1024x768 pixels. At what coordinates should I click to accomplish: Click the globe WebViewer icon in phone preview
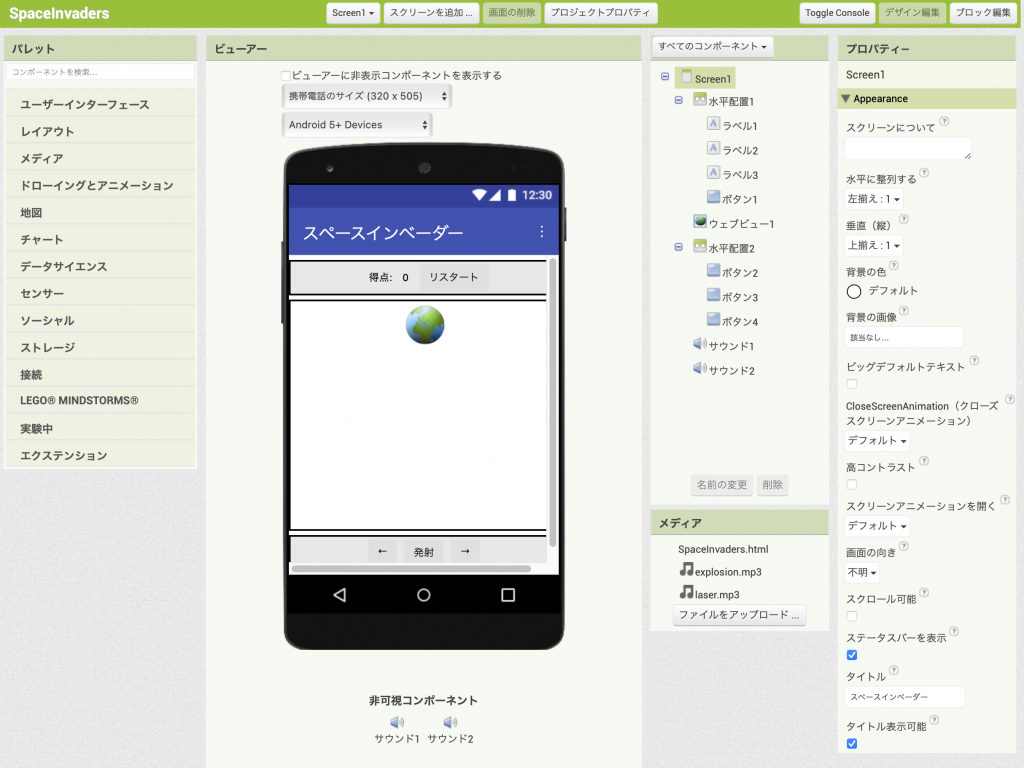pos(425,325)
